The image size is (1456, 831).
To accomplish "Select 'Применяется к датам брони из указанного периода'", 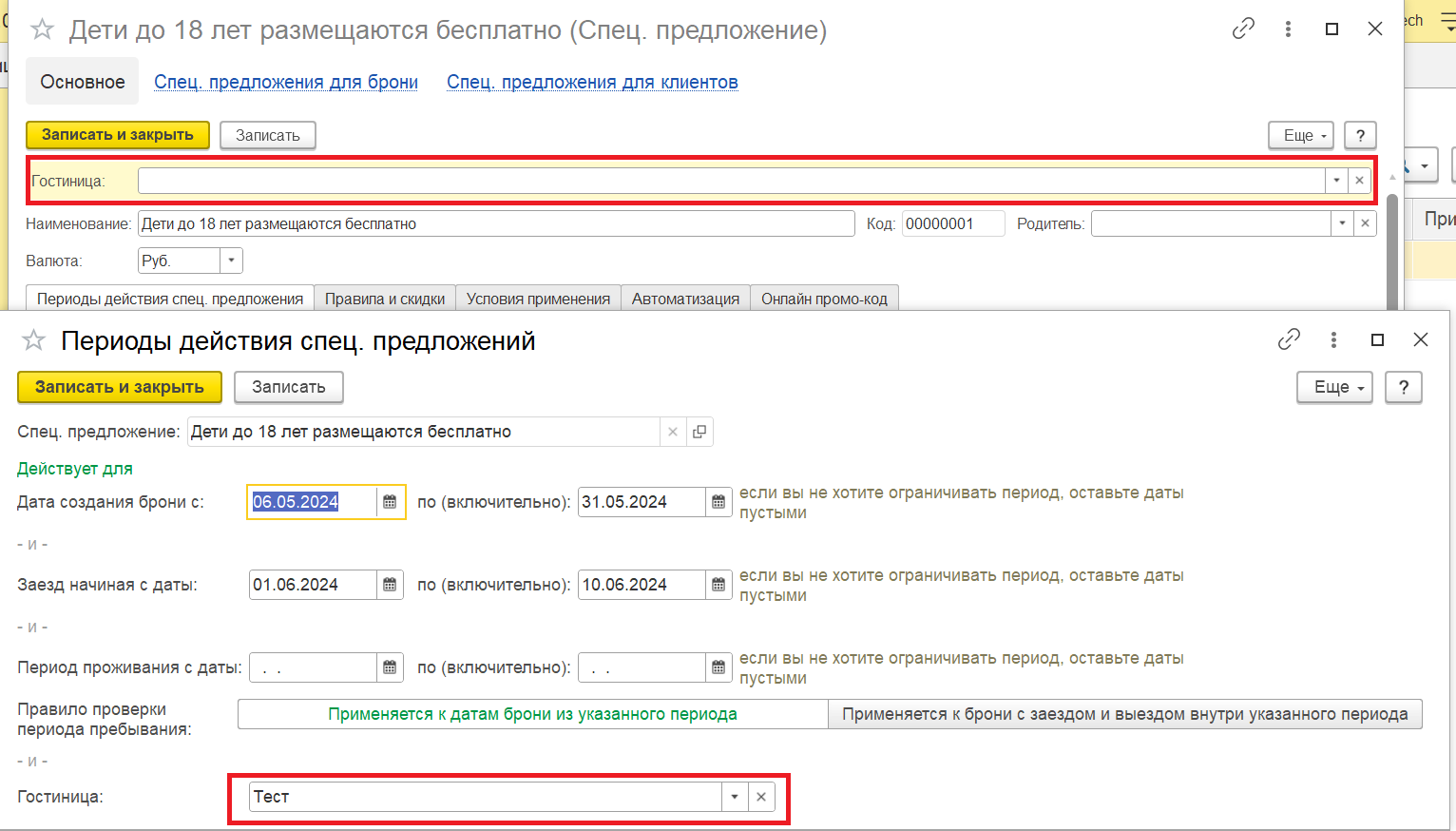I will pos(533,714).
